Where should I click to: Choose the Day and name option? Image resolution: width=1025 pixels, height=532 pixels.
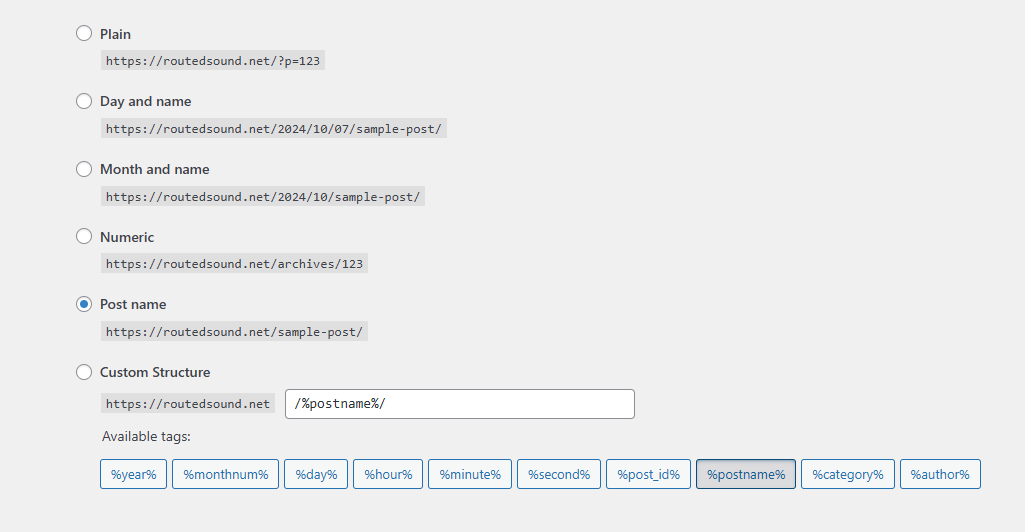[84, 101]
